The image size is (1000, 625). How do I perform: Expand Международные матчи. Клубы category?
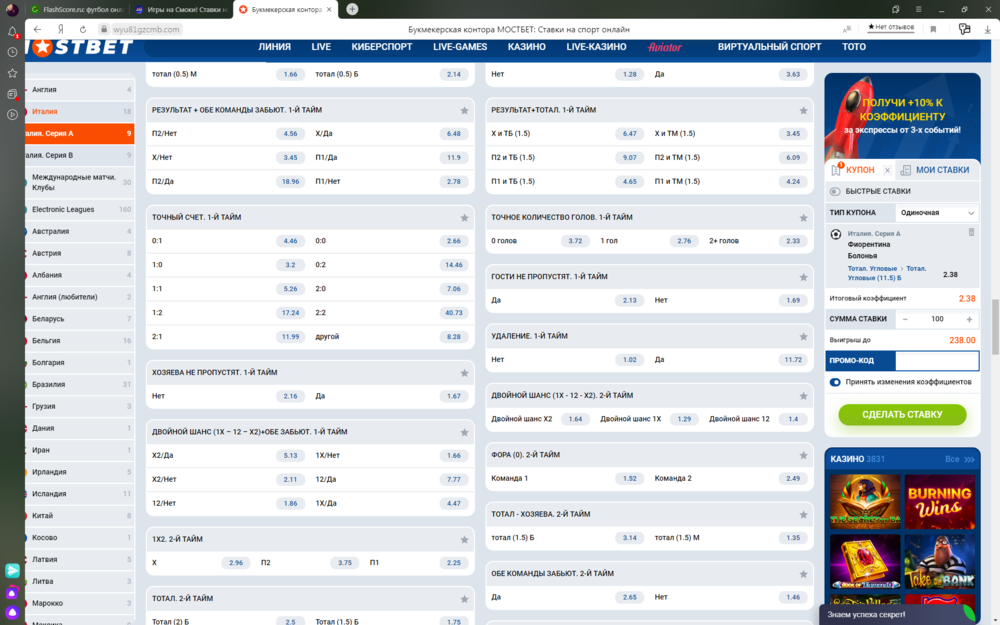click(80, 182)
